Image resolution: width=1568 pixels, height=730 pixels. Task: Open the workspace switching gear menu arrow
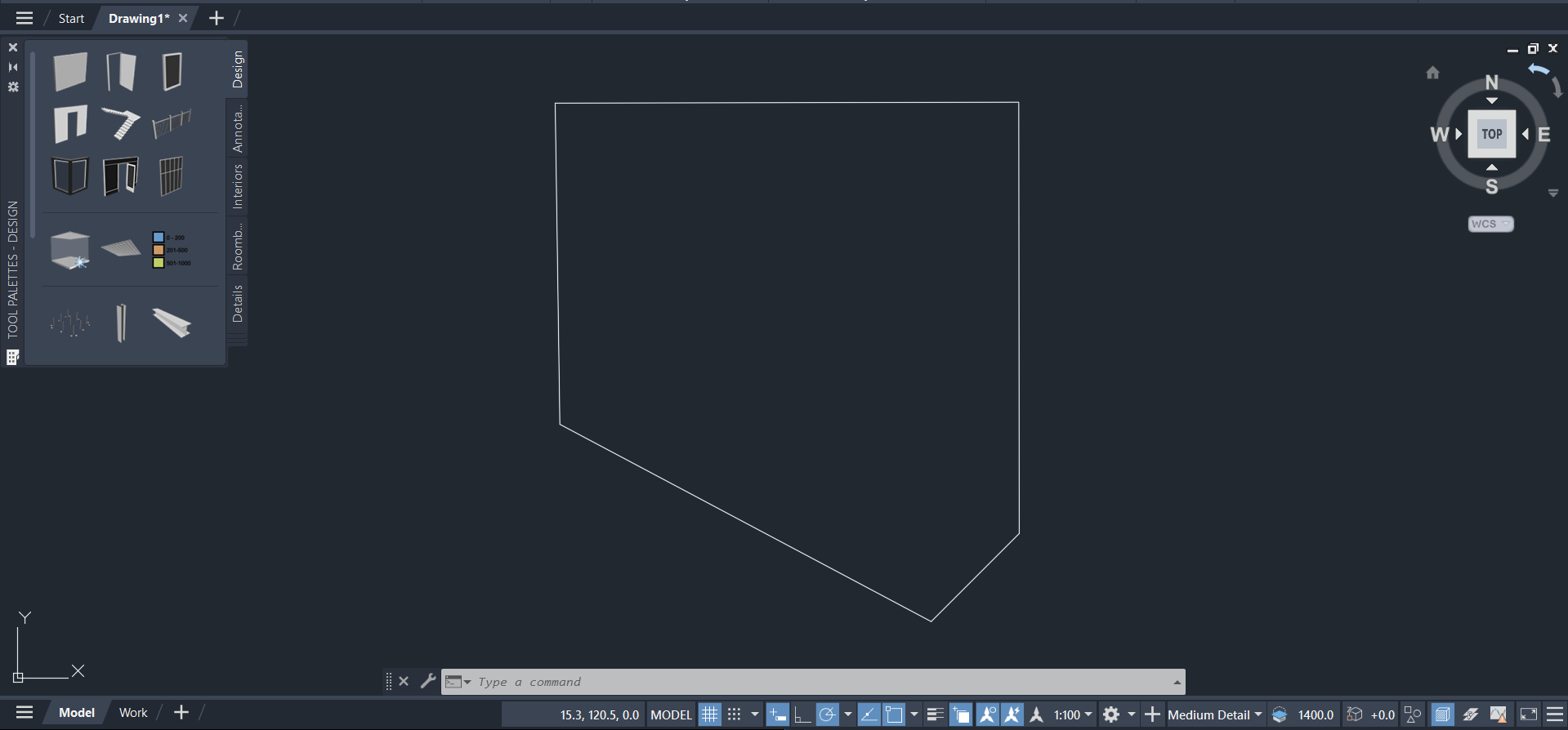(x=1132, y=714)
